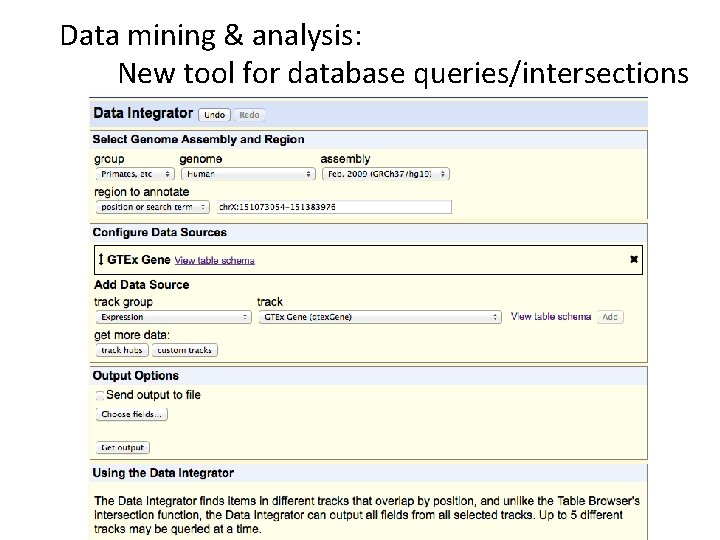Click the Data Integrator heading
The width and height of the screenshot is (720, 540).
tap(143, 113)
